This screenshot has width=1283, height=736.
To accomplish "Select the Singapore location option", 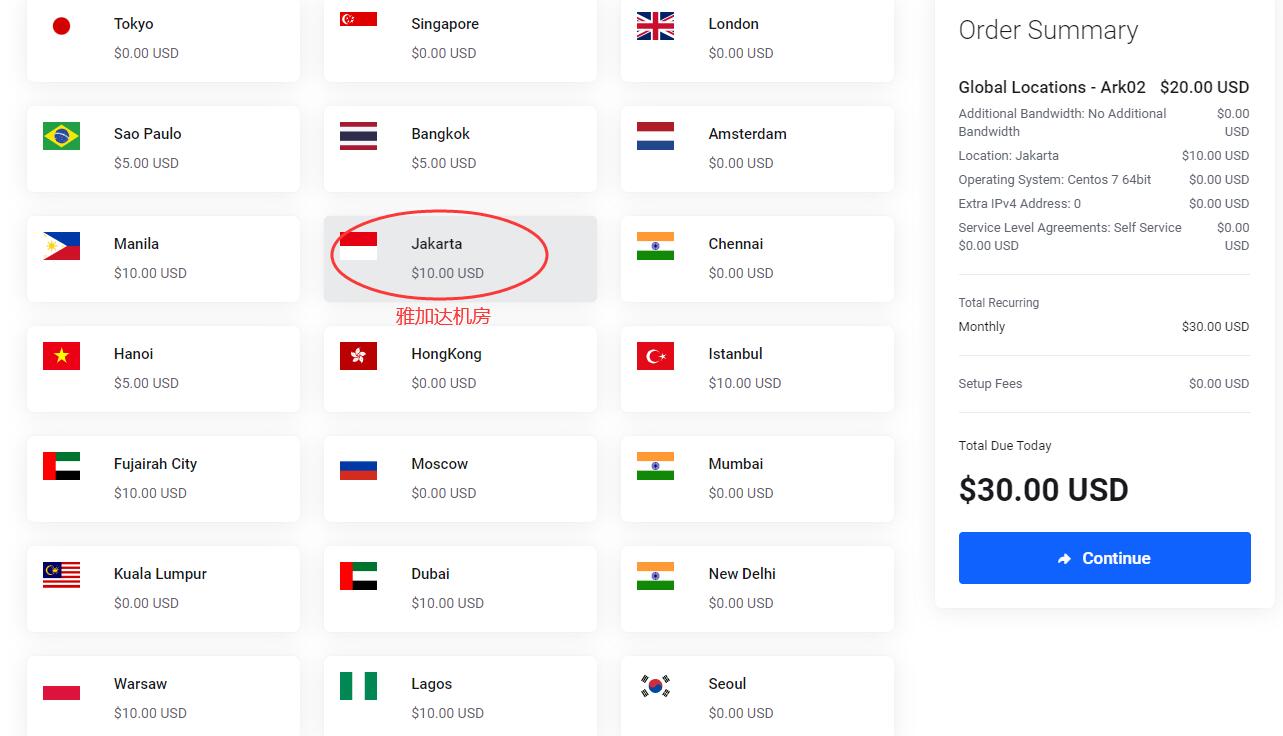I will (x=460, y=38).
